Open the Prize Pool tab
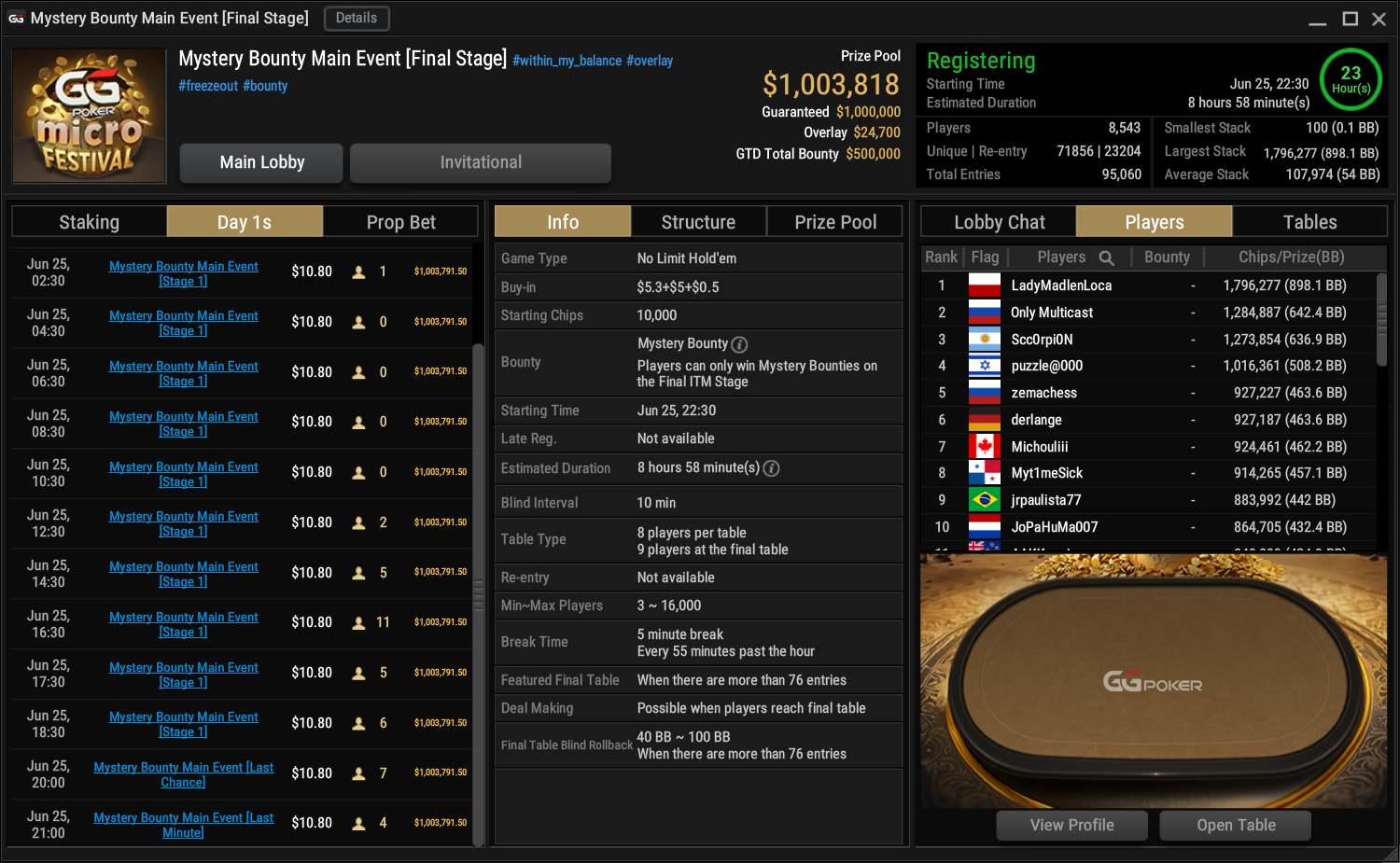This screenshot has height=863, width=1400. (835, 222)
